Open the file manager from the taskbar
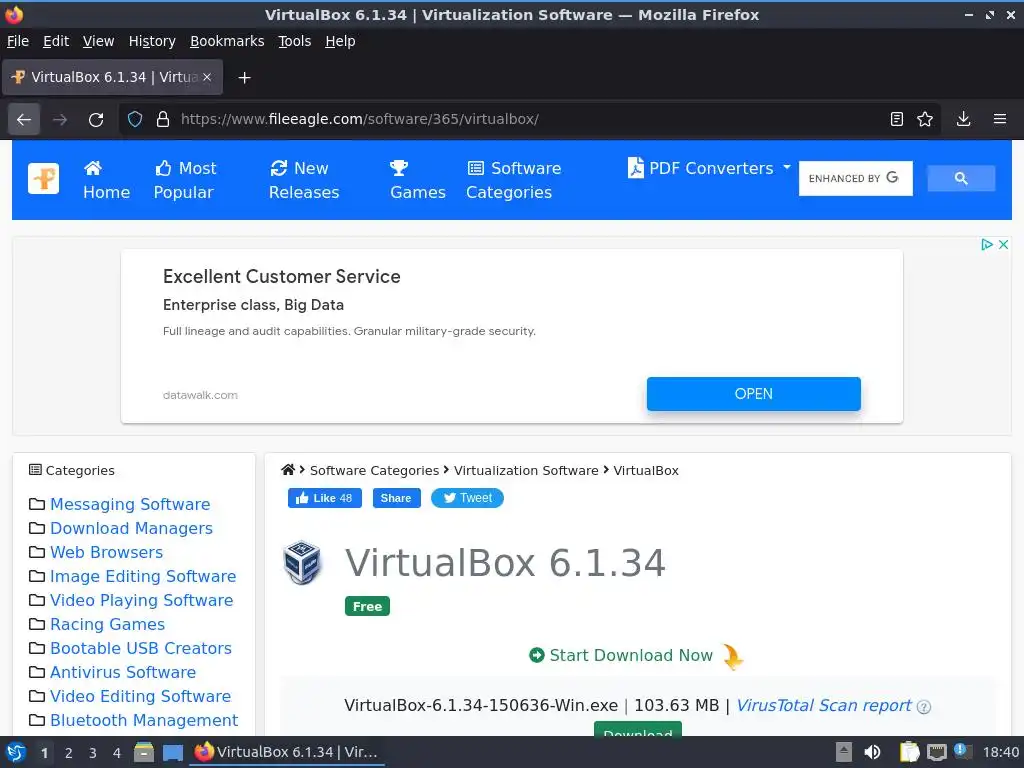This screenshot has height=768, width=1024. pyautogui.click(x=144, y=752)
